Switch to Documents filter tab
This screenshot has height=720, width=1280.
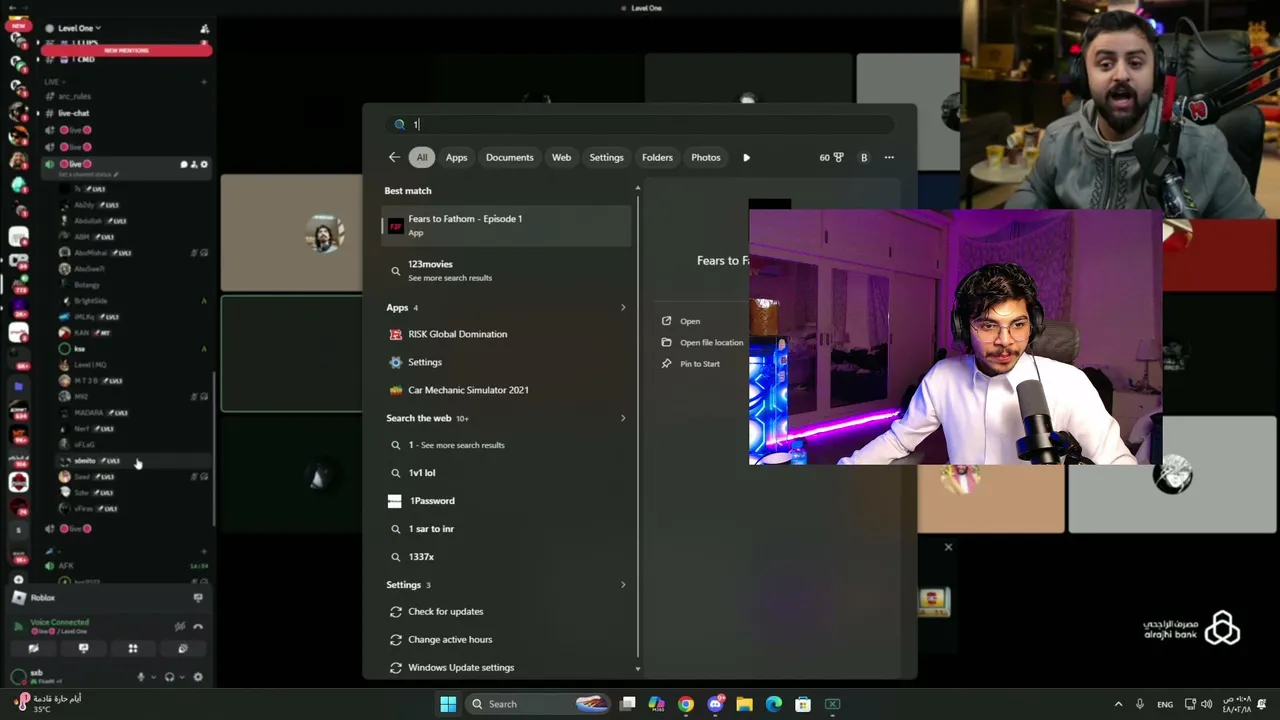pos(510,157)
